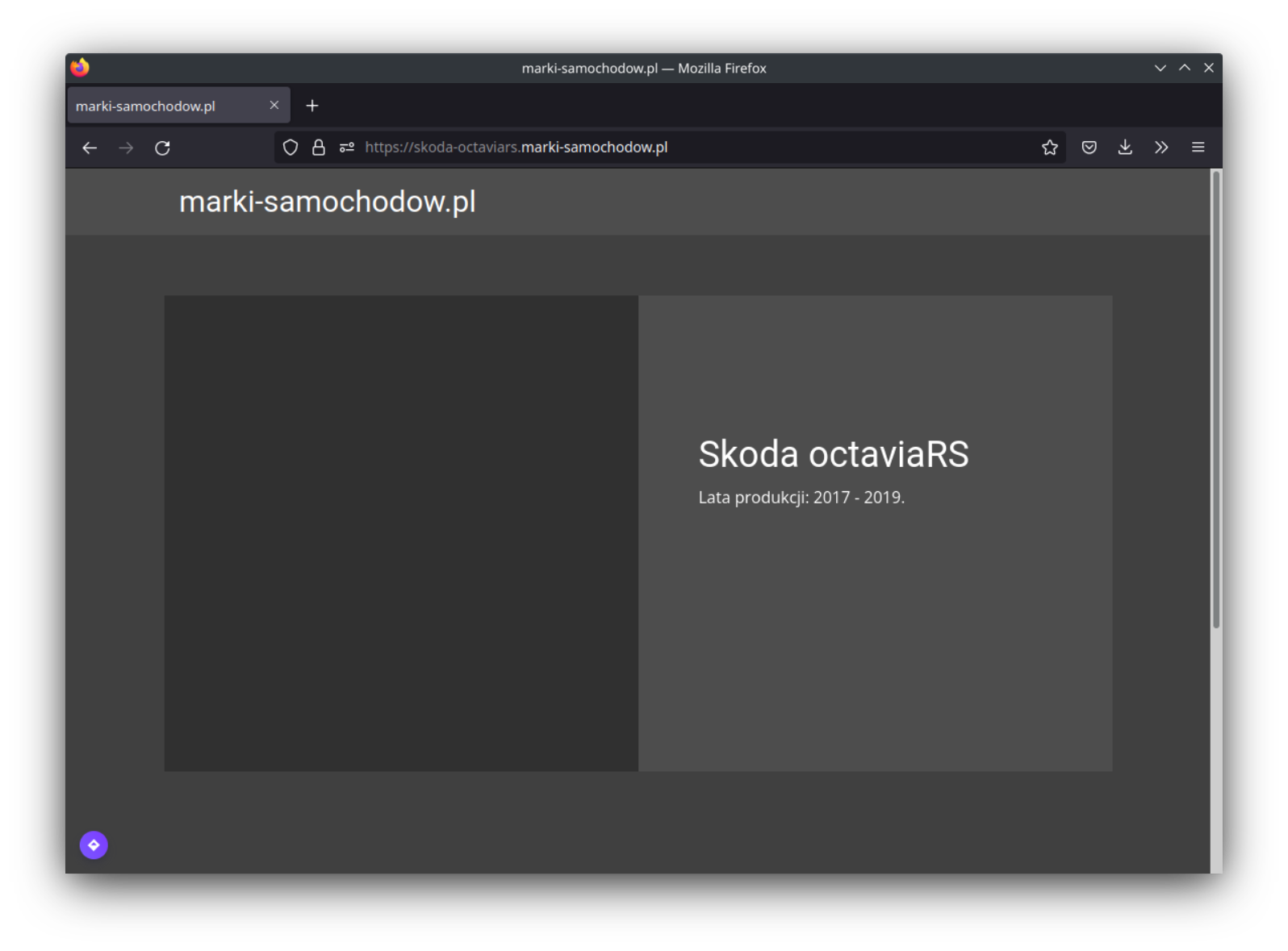
Task: Open site permissions icon in address bar
Action: tap(347, 147)
